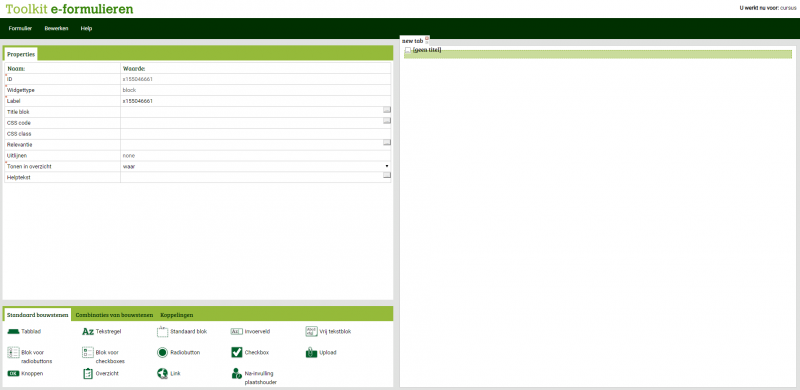Select the Invoerveld building block icon
Viewport: 800px width, 390px height.
[237, 332]
